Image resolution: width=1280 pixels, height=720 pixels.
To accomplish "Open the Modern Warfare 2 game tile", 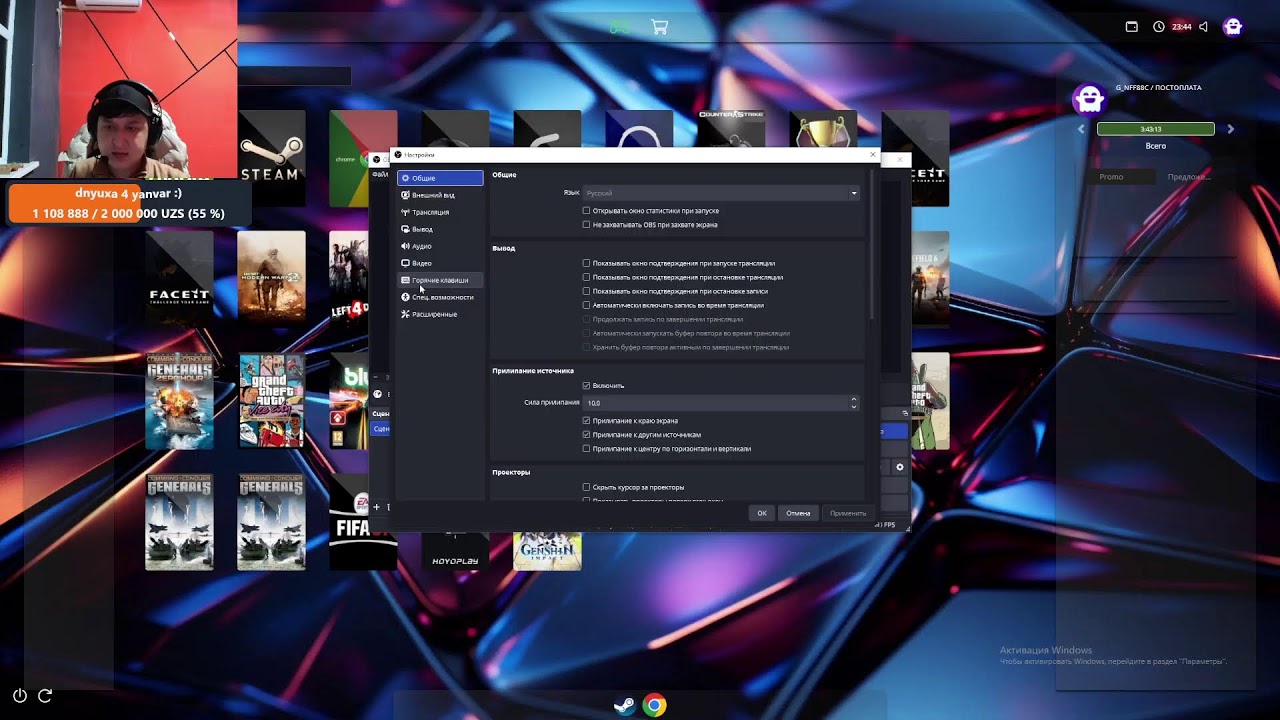I will pos(271,280).
